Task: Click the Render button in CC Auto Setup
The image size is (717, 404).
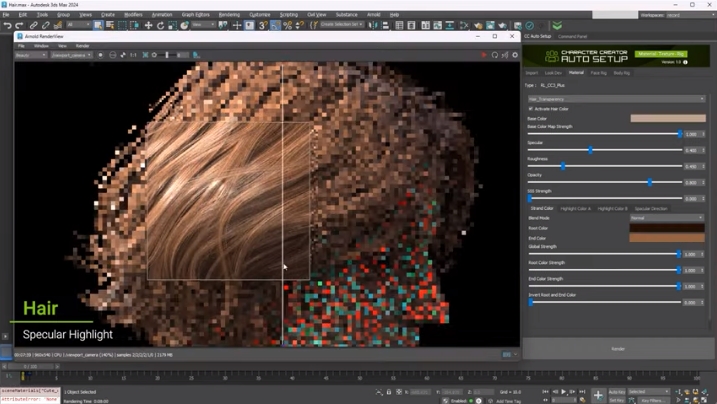Action: tap(617, 349)
